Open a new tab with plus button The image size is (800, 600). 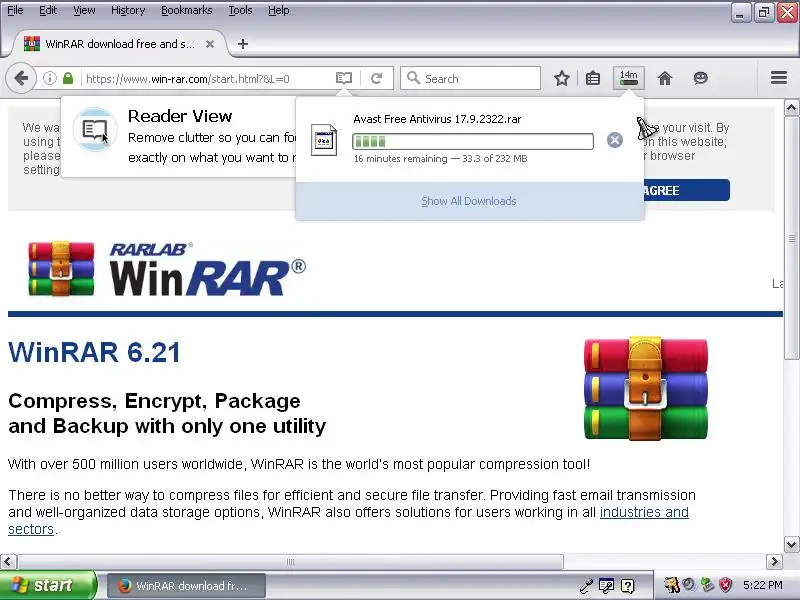(x=243, y=44)
